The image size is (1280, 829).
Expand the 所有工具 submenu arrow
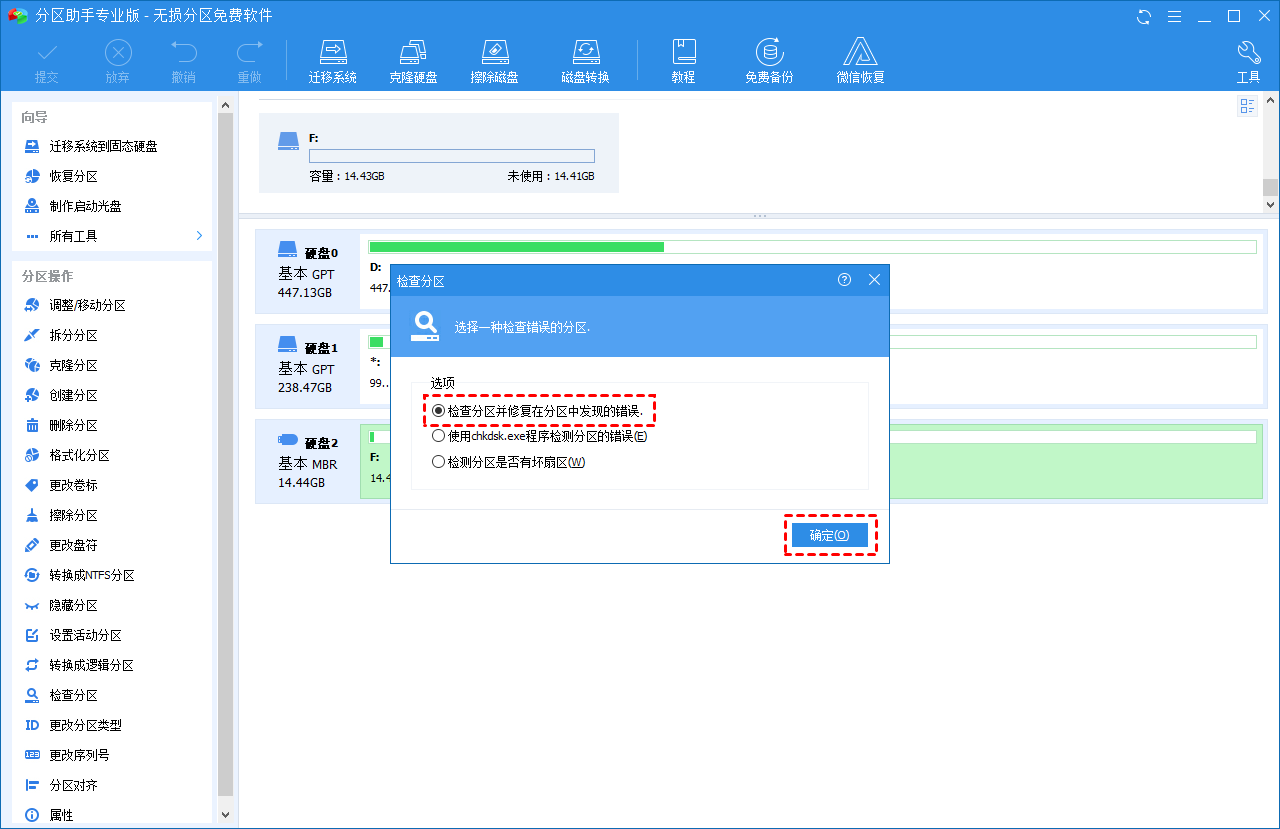pyautogui.click(x=199, y=236)
